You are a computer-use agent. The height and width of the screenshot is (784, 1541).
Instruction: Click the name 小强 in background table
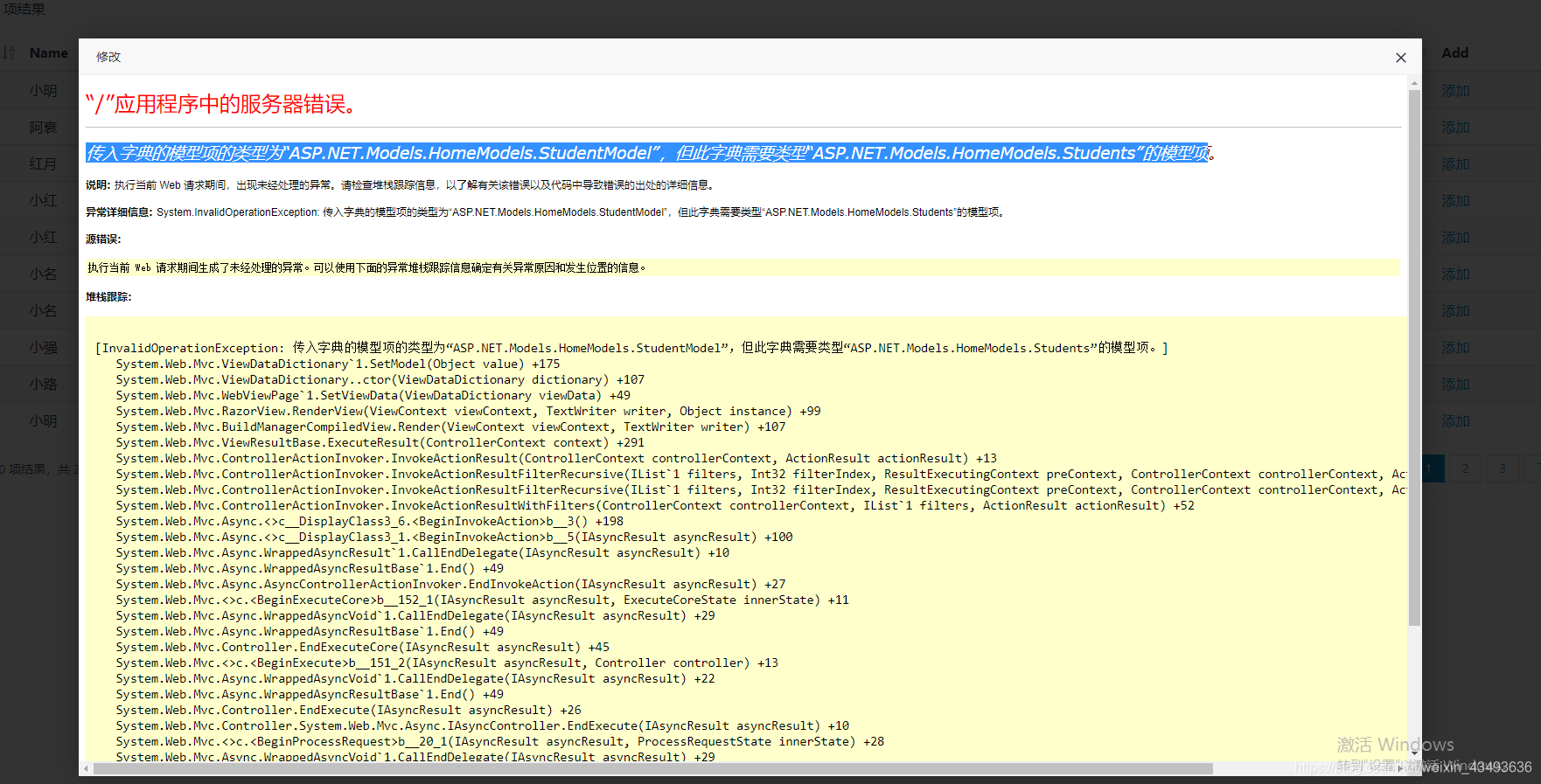click(x=43, y=348)
